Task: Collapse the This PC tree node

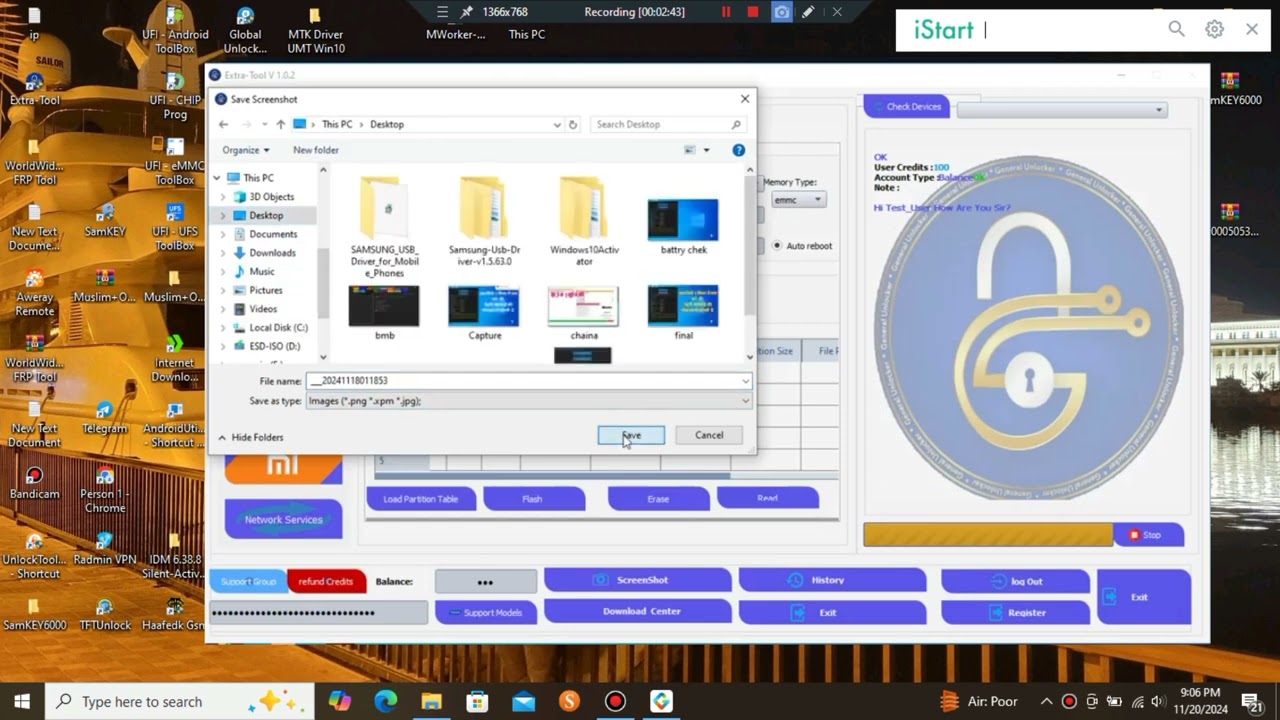Action: pos(217,178)
